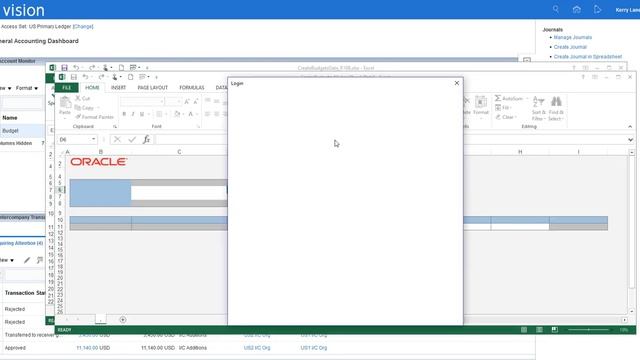This screenshot has height=360, width=640.
Task: Toggle Italic formatting
Action: [133, 114]
